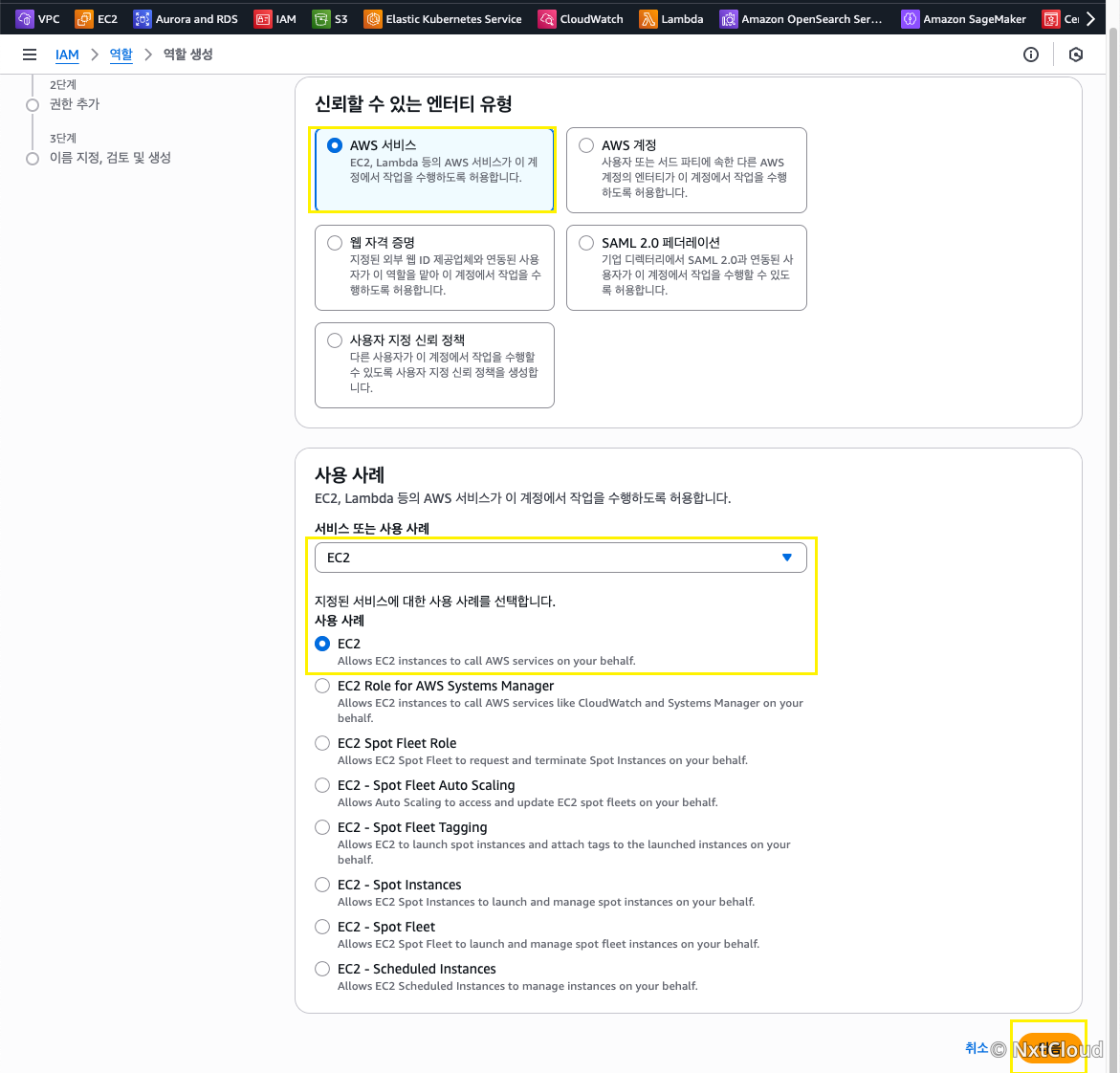Go to step 3단계 이름 지정, 검토 및 생성
This screenshot has height=1073, width=1120.
(110, 157)
